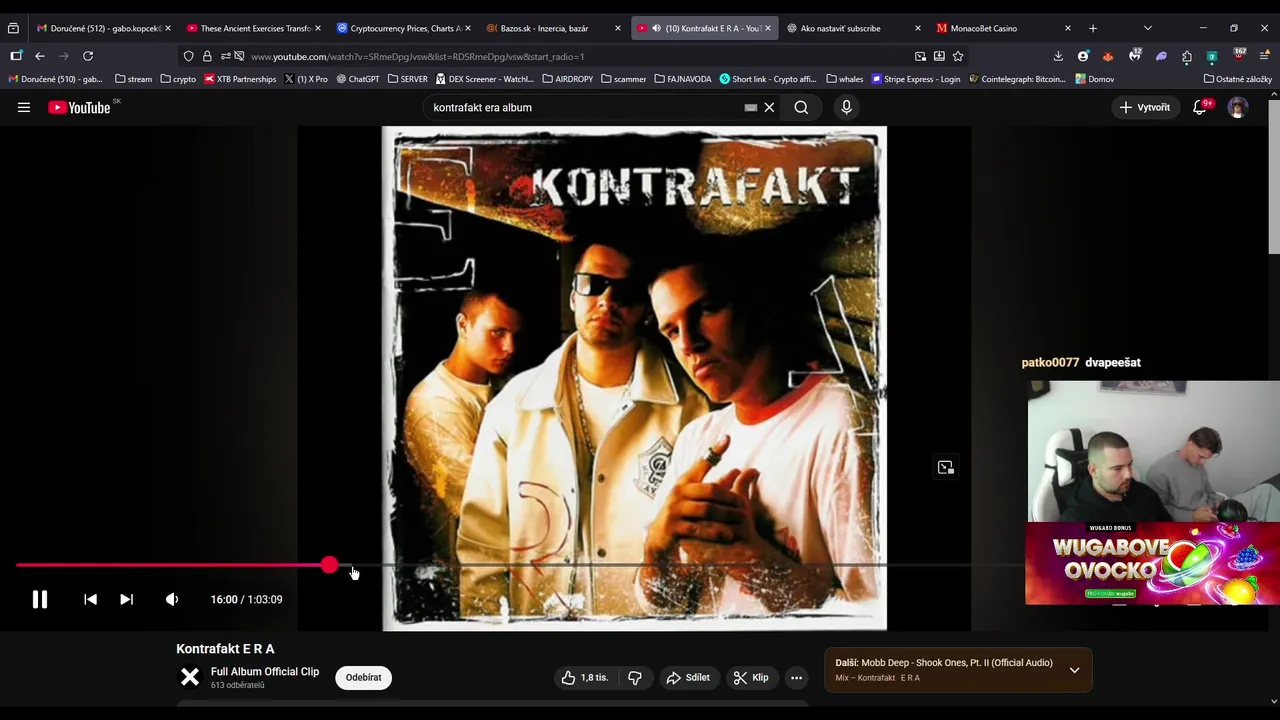Open the more actions three-dot menu

pos(796,677)
